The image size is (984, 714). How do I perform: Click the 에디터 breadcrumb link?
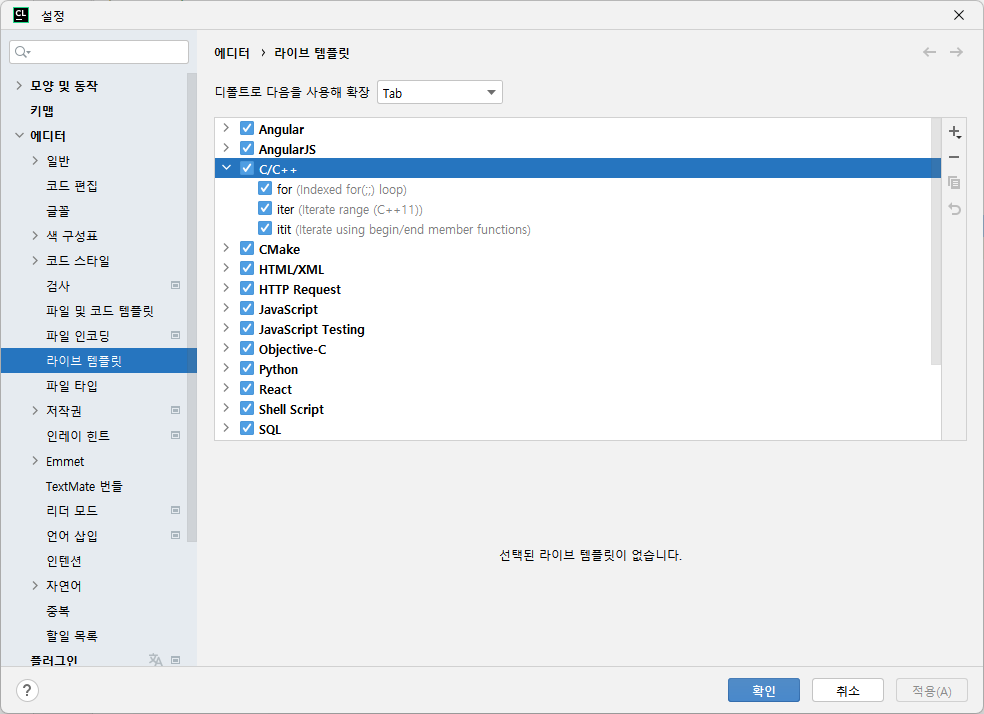pos(232,53)
